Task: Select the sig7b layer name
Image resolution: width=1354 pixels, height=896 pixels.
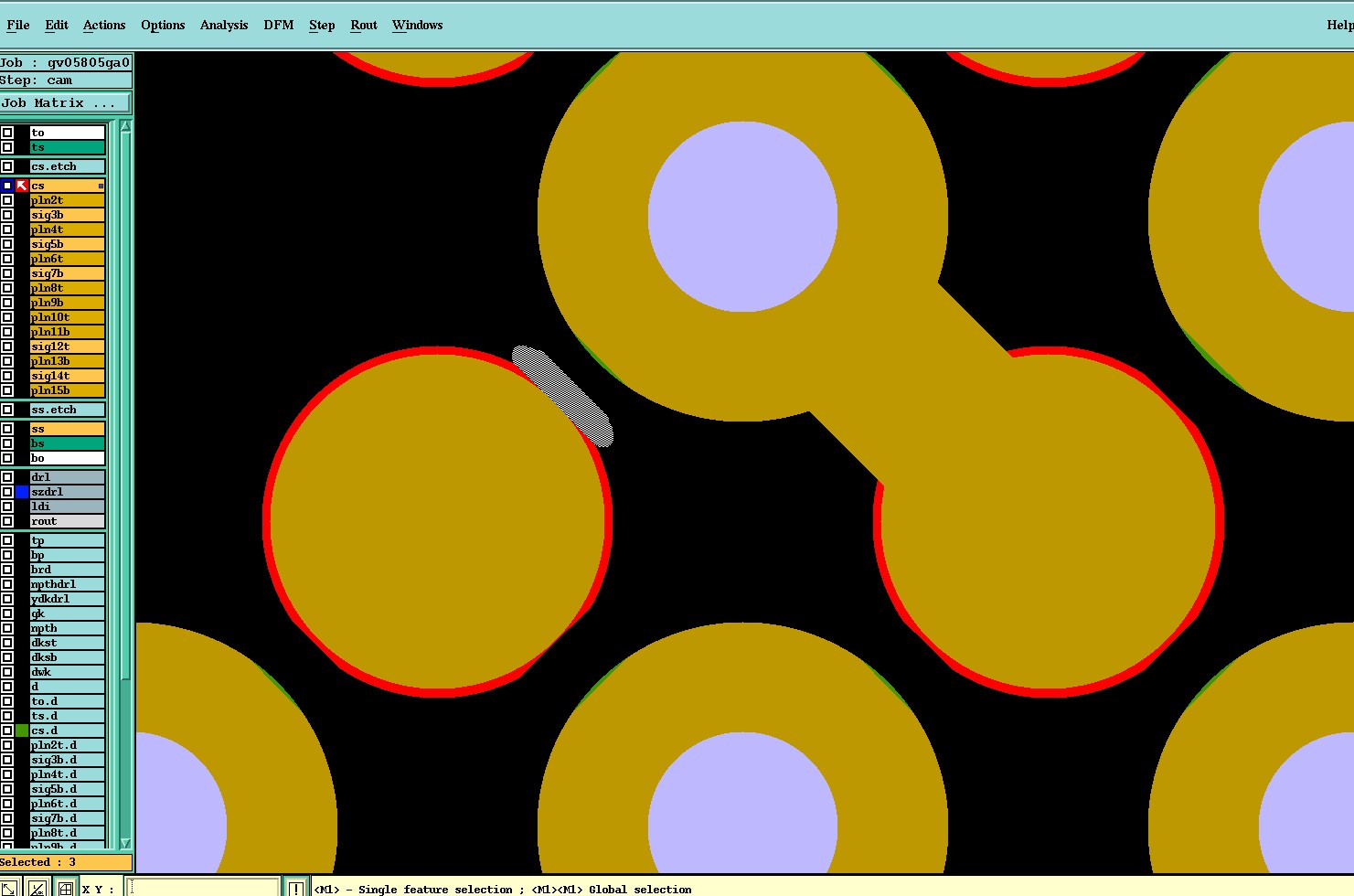Action: (68, 273)
